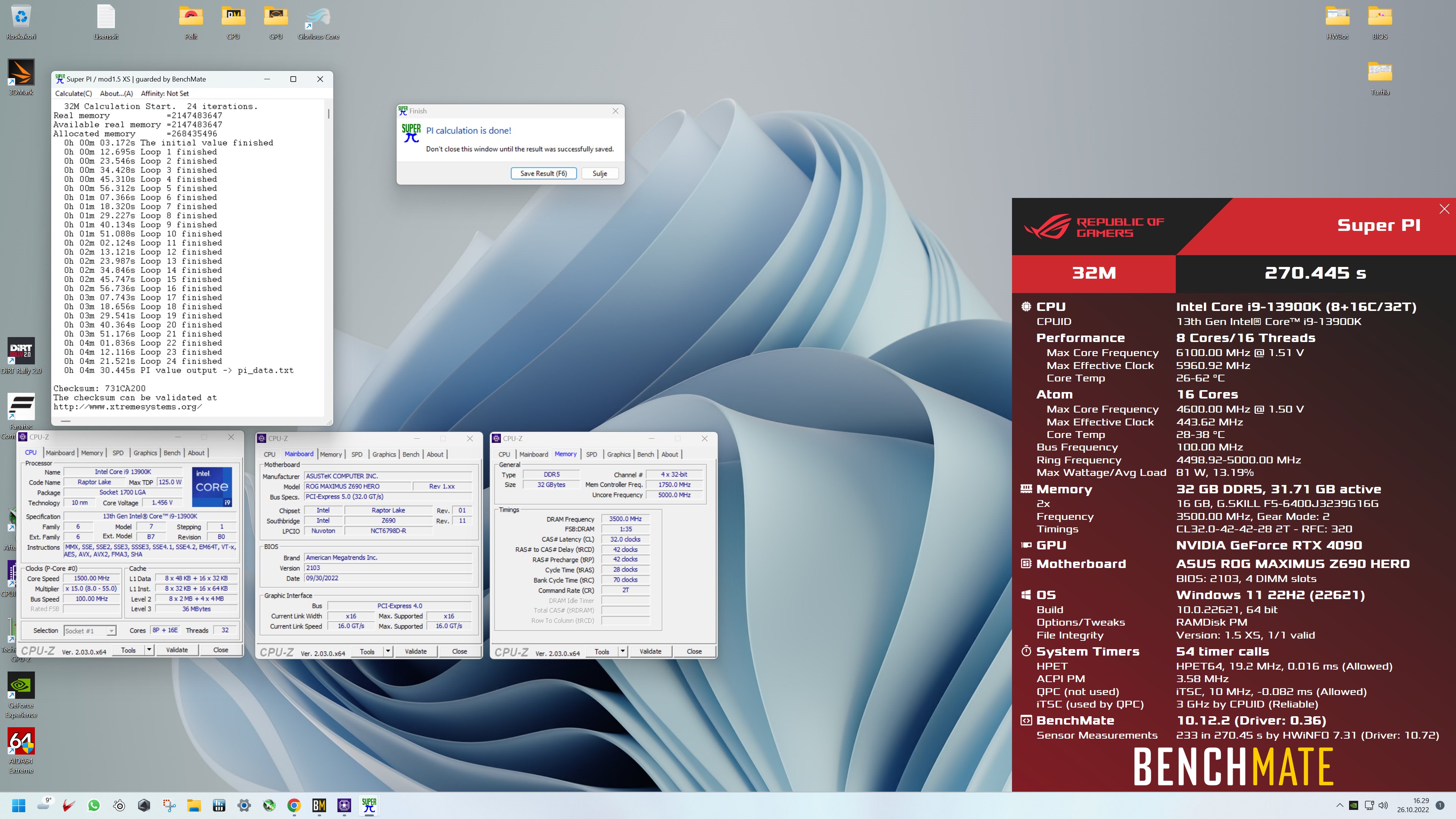The width and height of the screenshot is (1456, 819).
Task: Open SteelSeries app from the taskbar
Action: [x=119, y=805]
